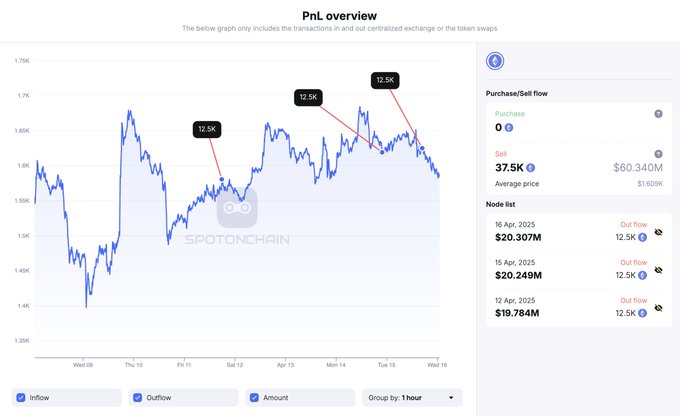Open the Group by 1 hour dropdown
The height and width of the screenshot is (416, 680).
click(410, 397)
